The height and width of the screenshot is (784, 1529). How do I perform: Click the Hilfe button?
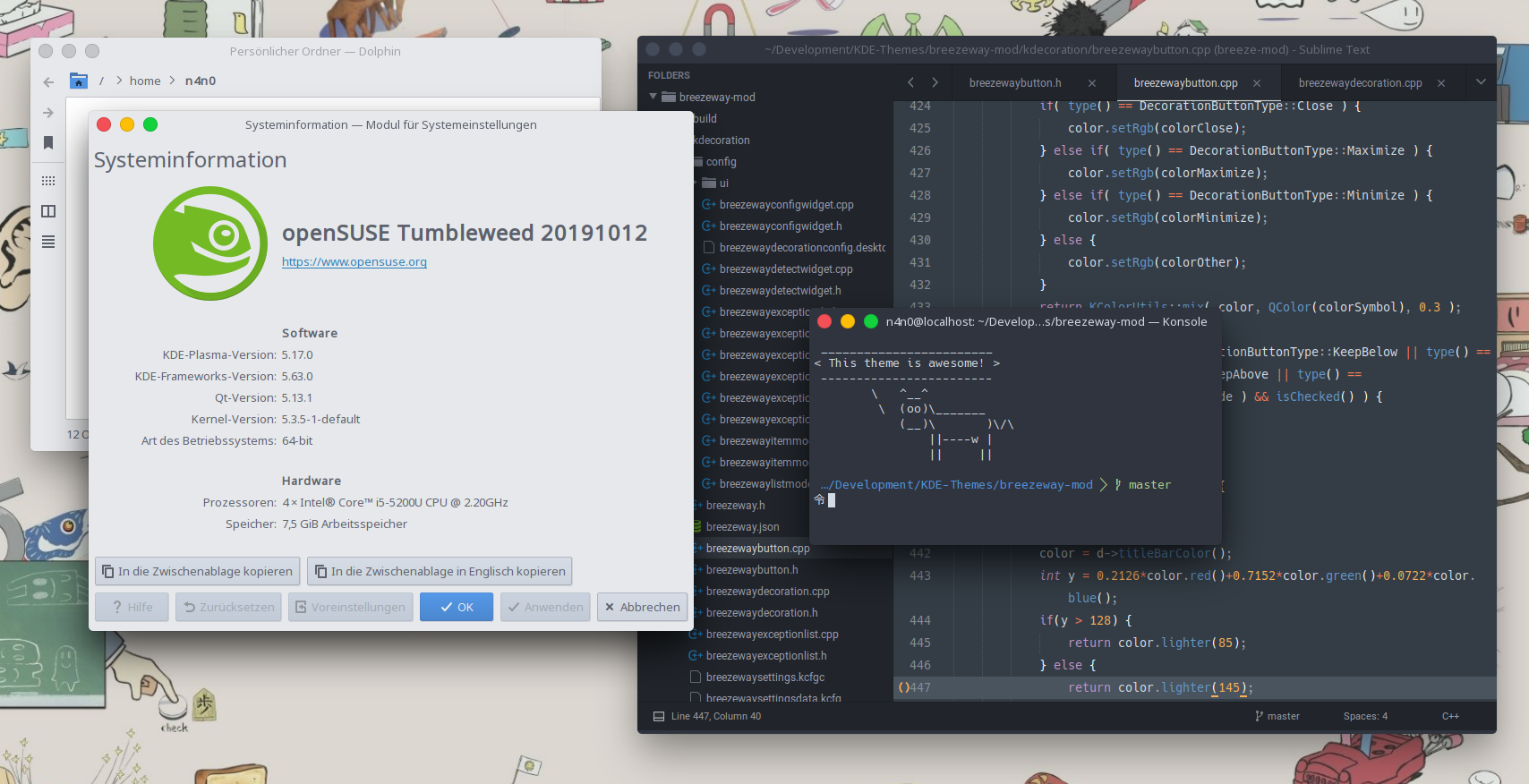tap(132, 607)
